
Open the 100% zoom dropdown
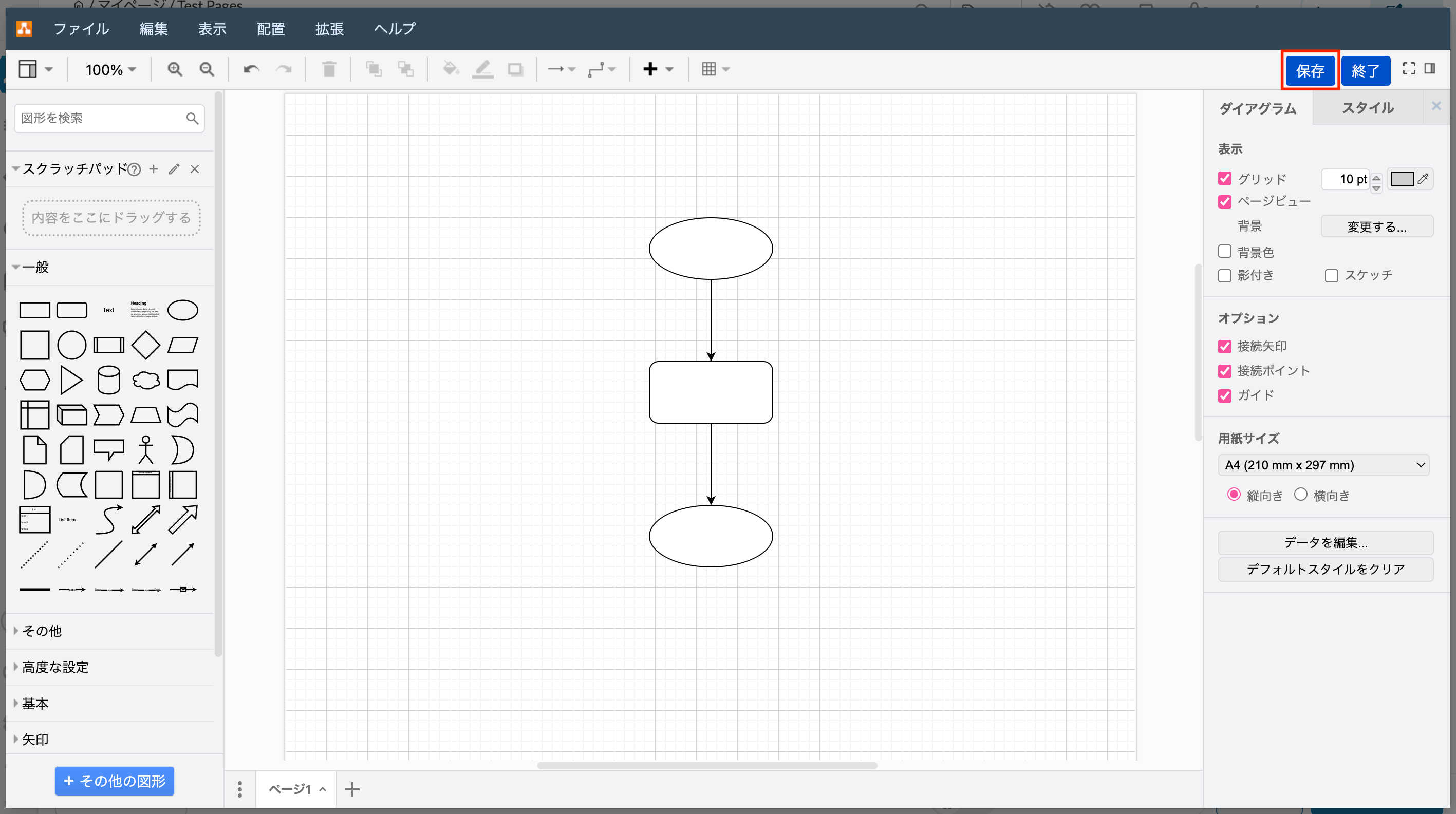click(111, 69)
